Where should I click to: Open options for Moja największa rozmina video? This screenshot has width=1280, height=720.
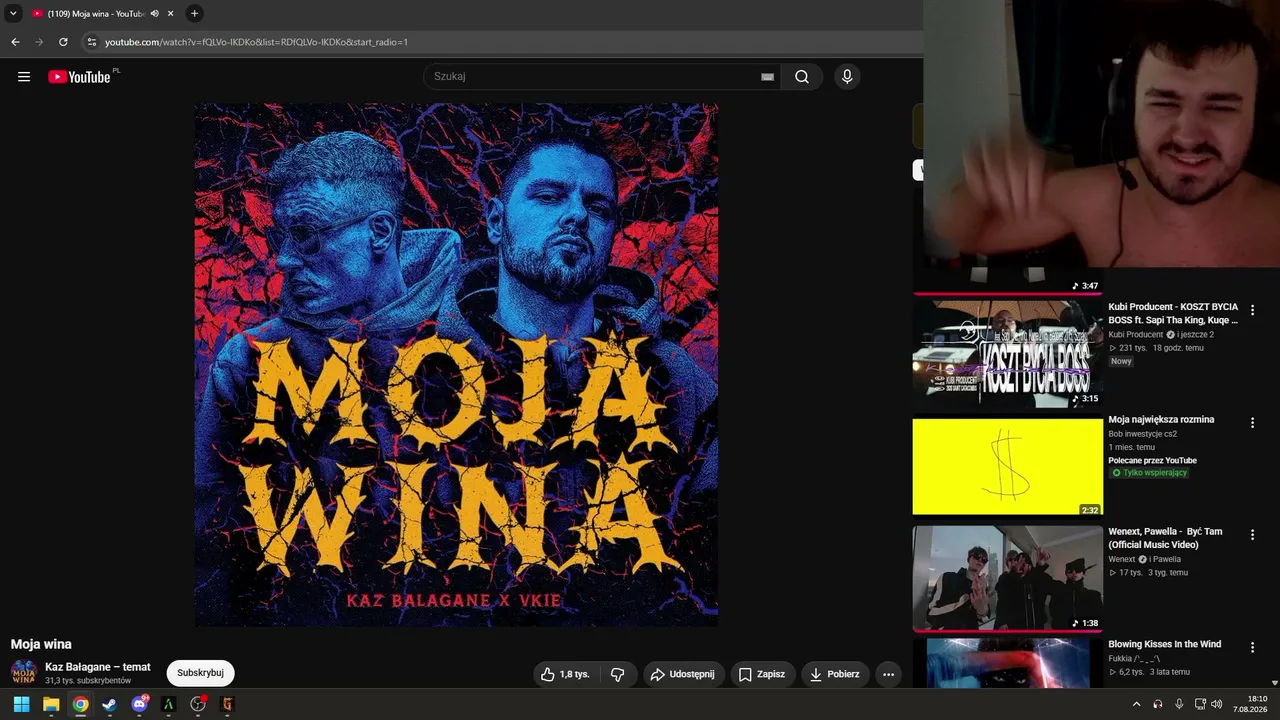click(1252, 423)
